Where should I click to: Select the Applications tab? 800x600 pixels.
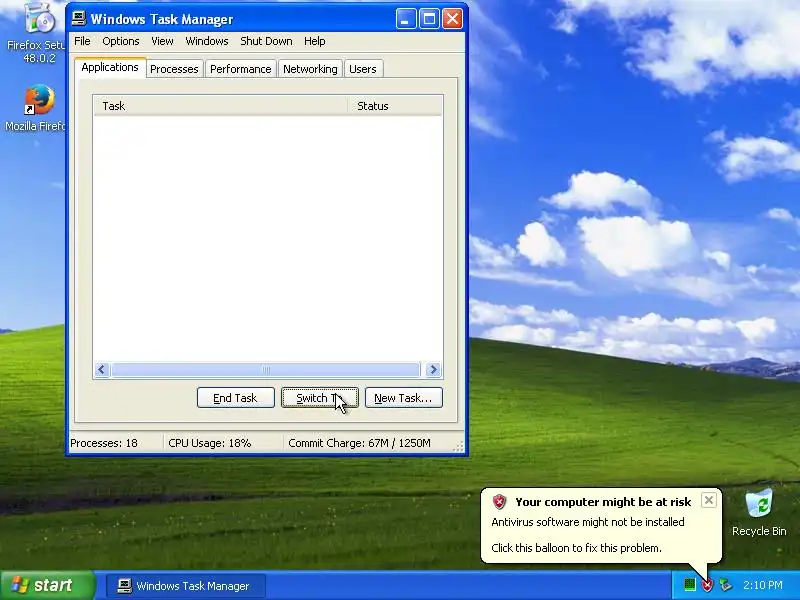point(110,67)
